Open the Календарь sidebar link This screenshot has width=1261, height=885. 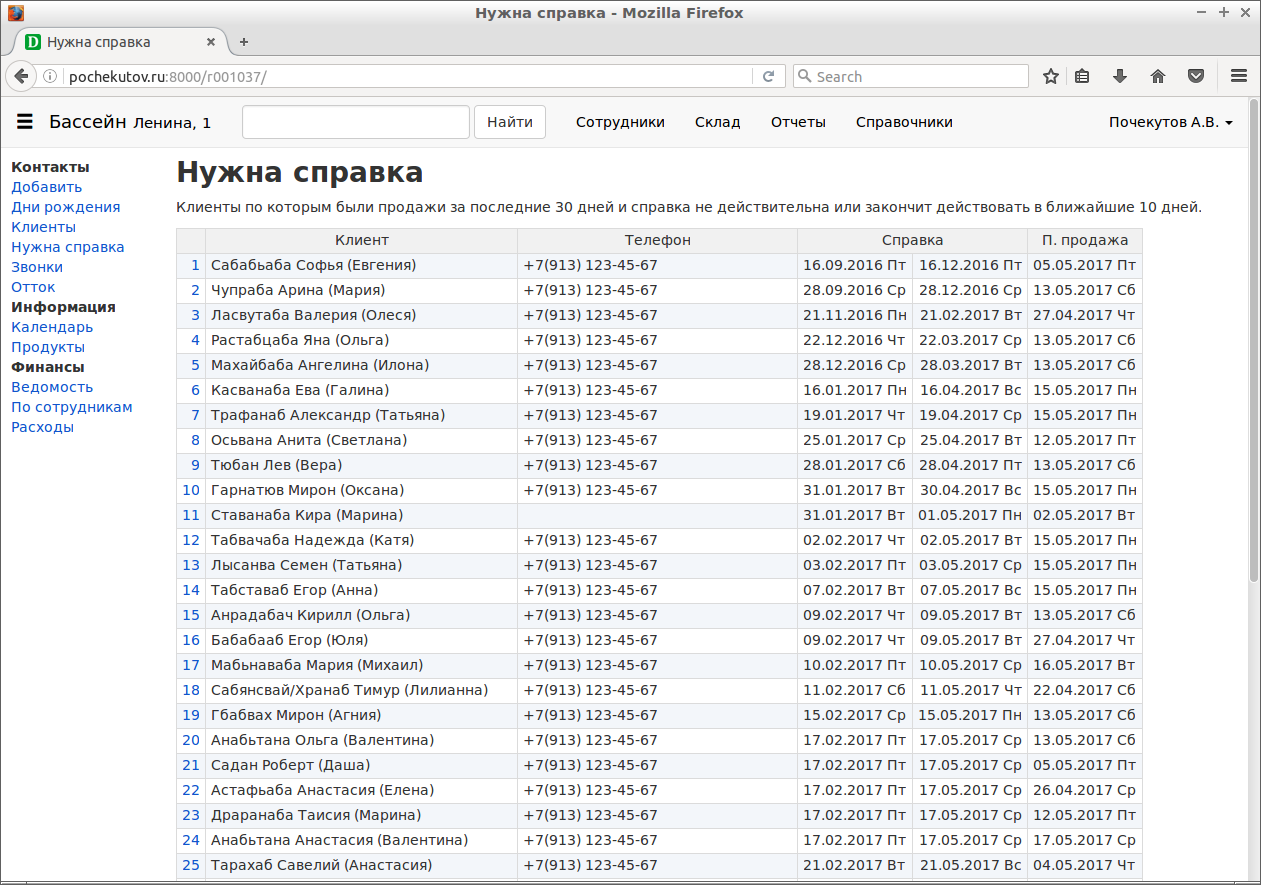(x=52, y=327)
